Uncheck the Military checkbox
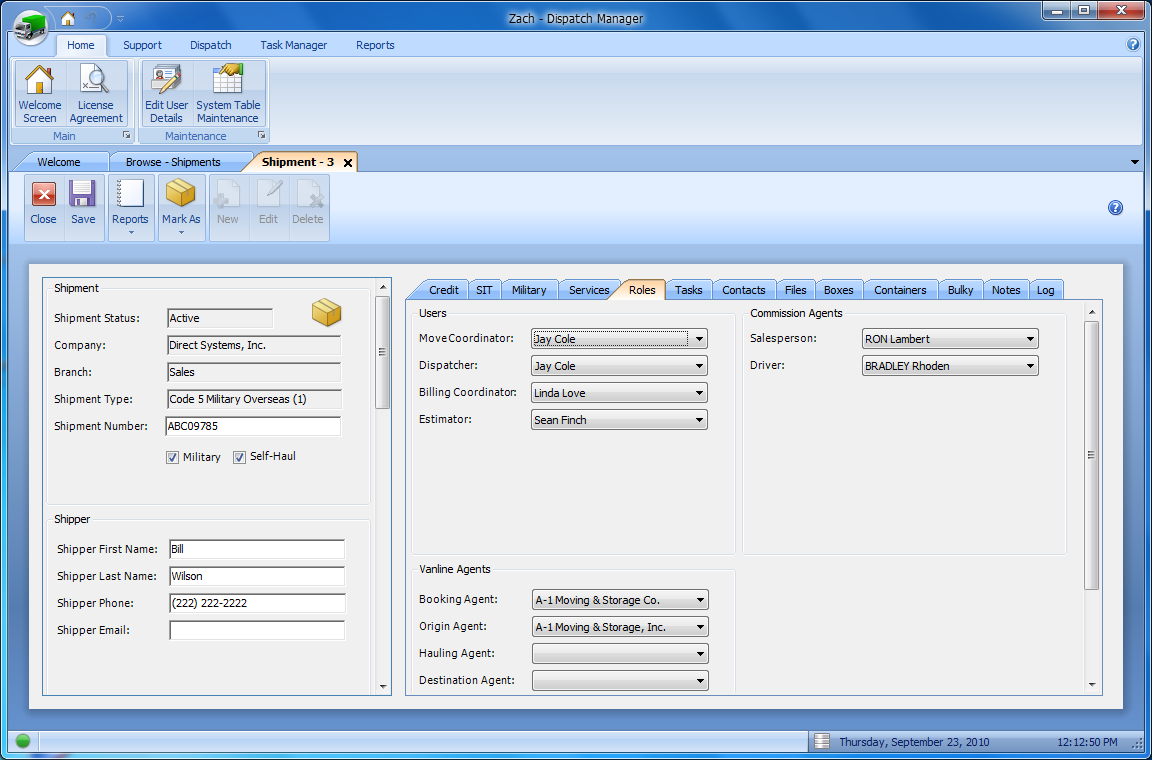 pos(173,457)
